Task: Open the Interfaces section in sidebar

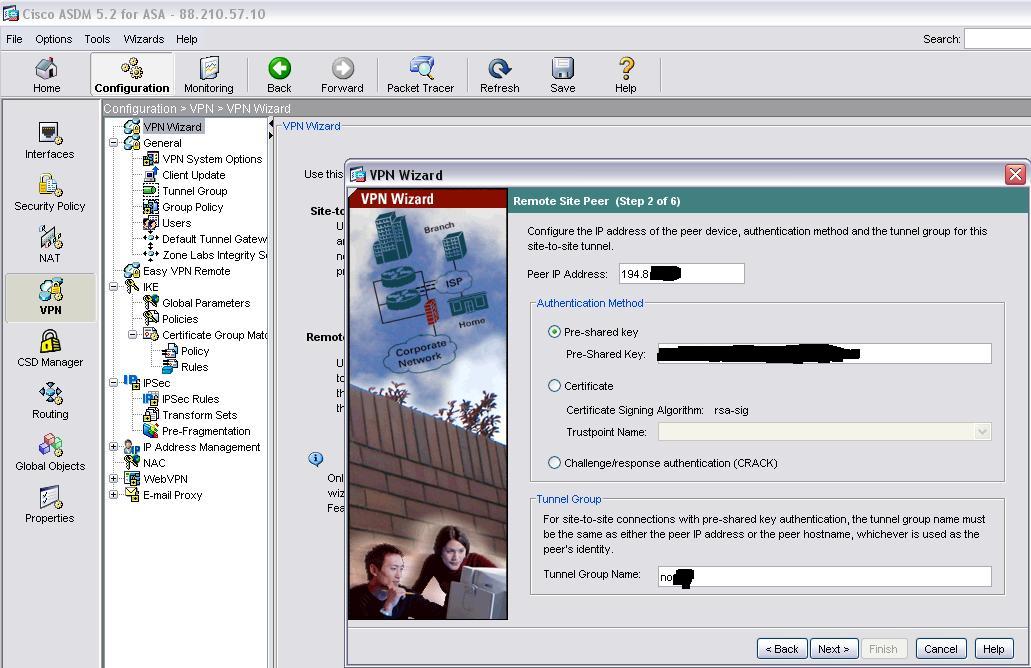Action: coord(50,141)
